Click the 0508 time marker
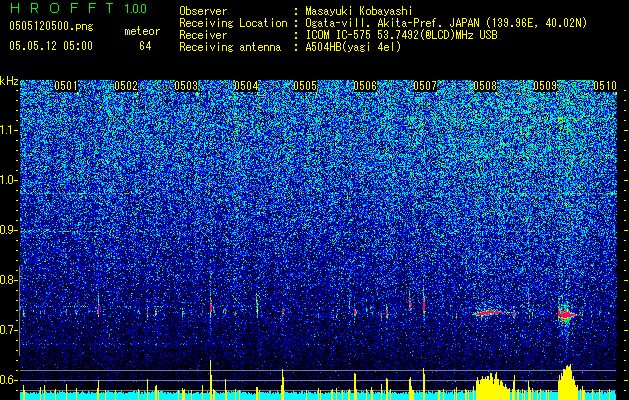629x400 pixels. point(485,86)
